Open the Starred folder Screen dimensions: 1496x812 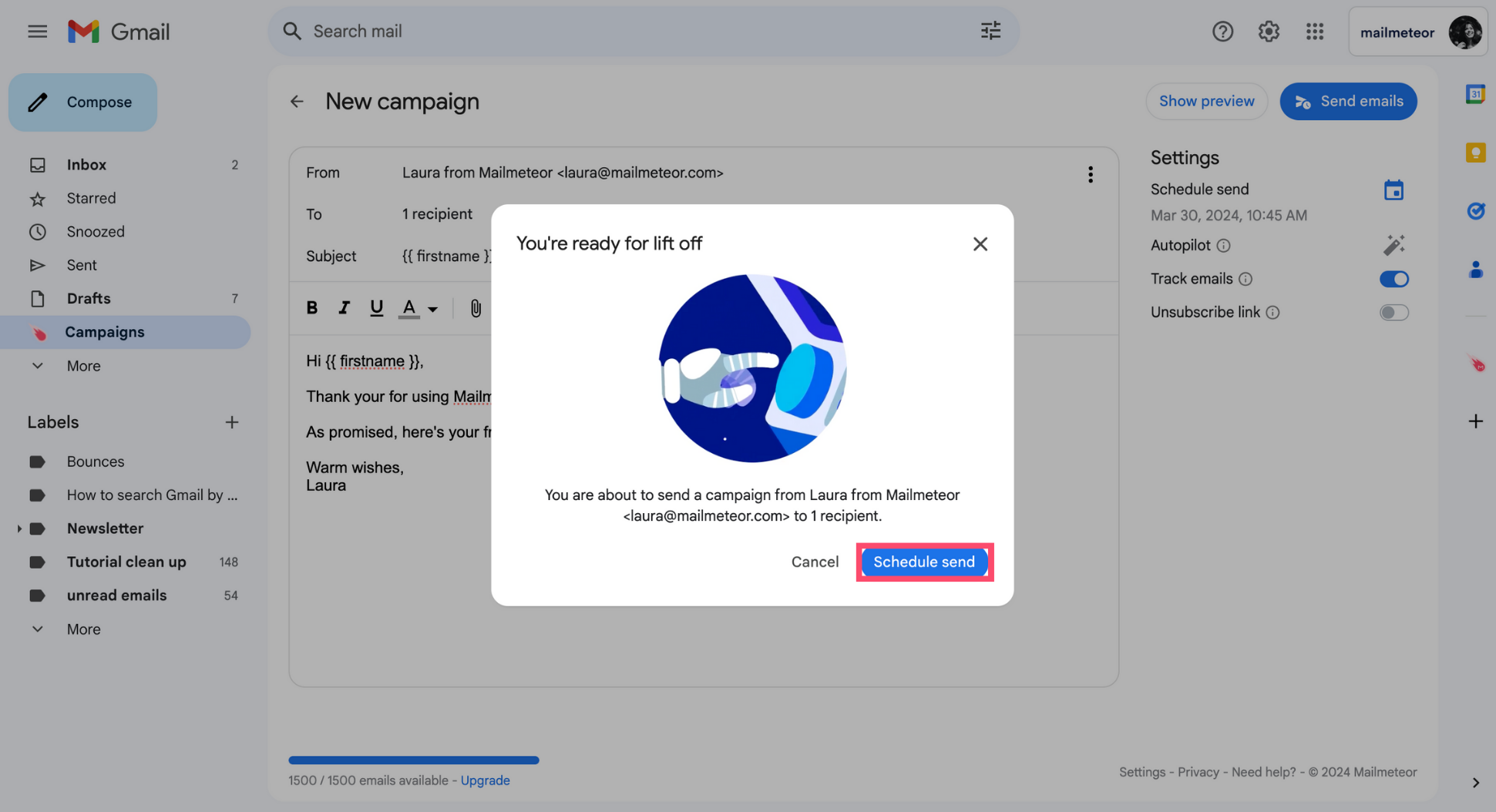(x=127, y=198)
